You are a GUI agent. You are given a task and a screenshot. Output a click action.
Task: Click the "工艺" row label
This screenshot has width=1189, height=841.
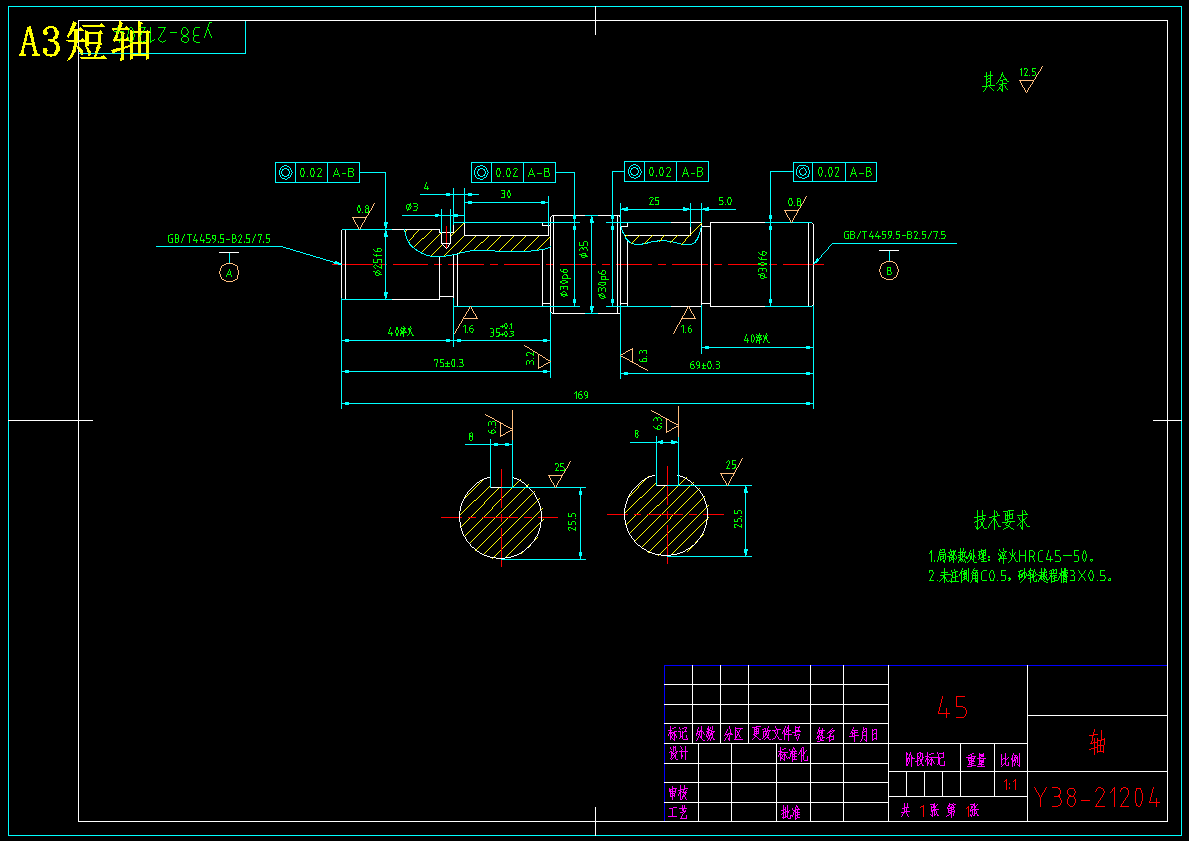point(678,812)
